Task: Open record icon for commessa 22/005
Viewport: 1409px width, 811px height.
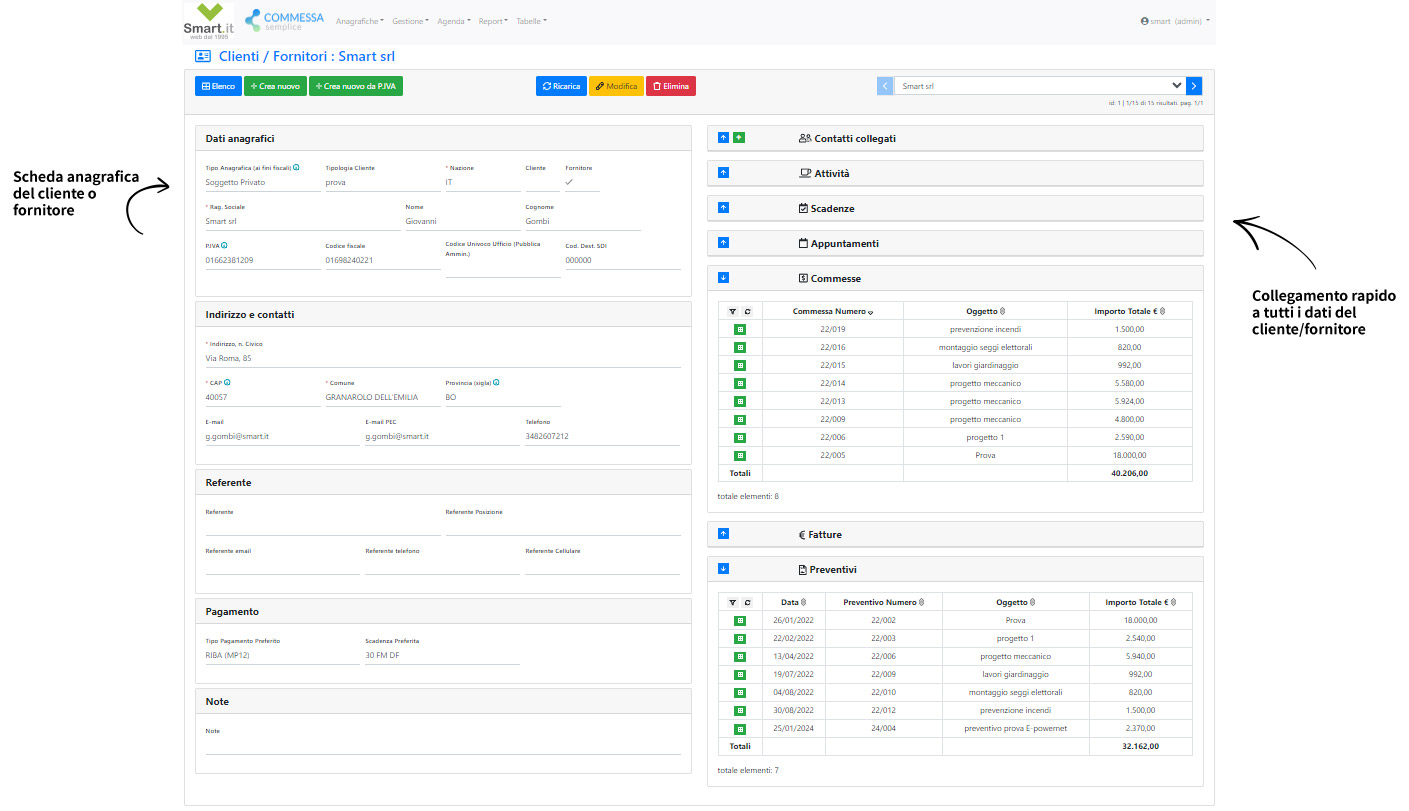Action: point(740,455)
